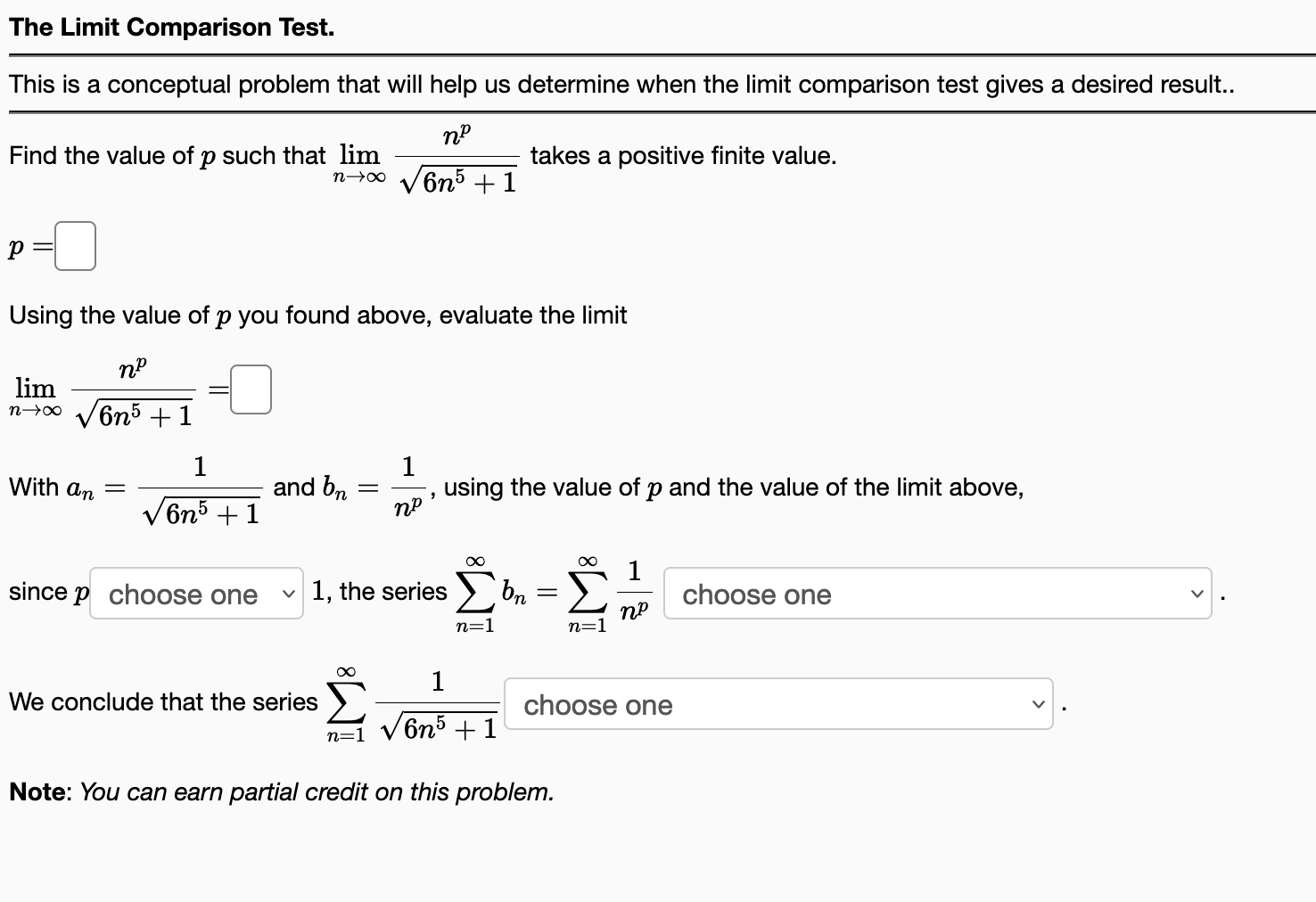Open the comparison dropdown after 'since p'
This screenshot has height=902, width=1316.
click(195, 594)
